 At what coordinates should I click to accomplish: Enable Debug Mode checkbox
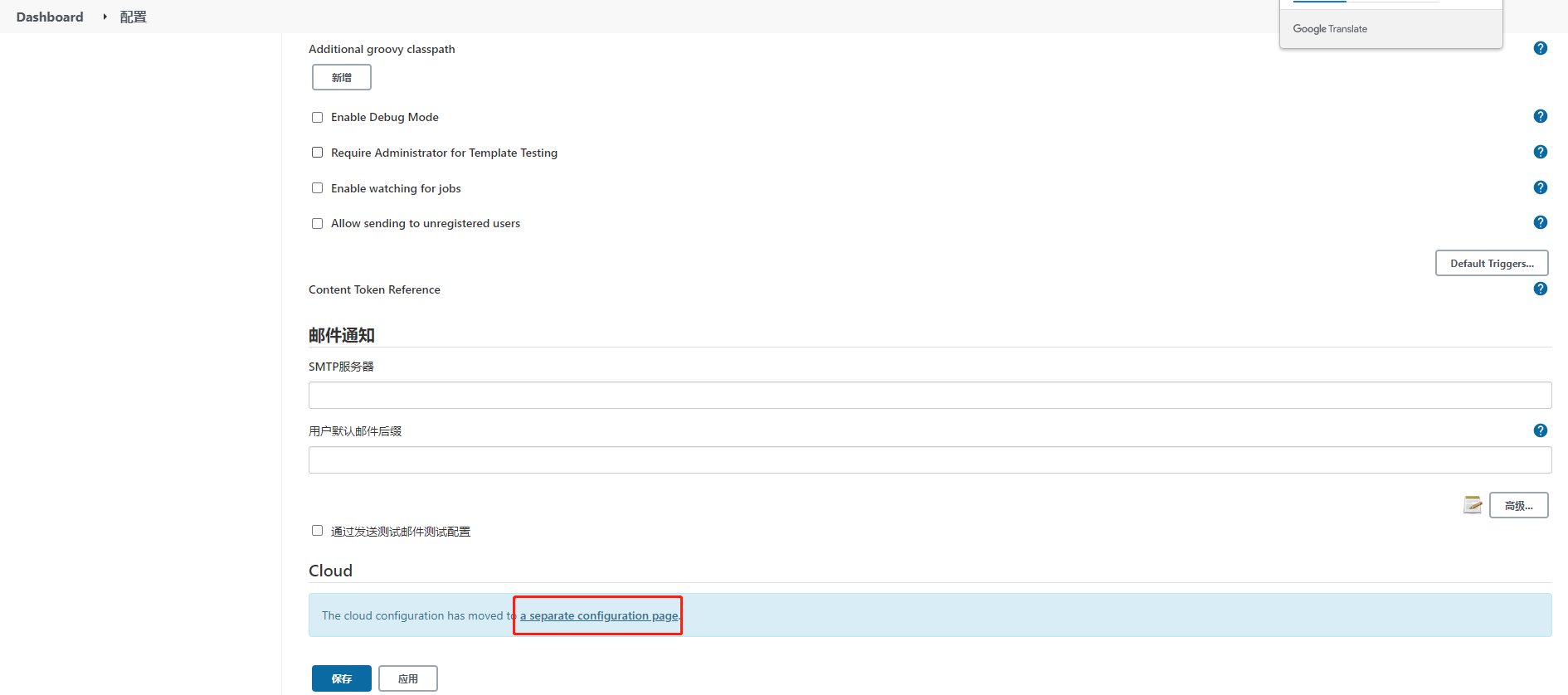(317, 117)
